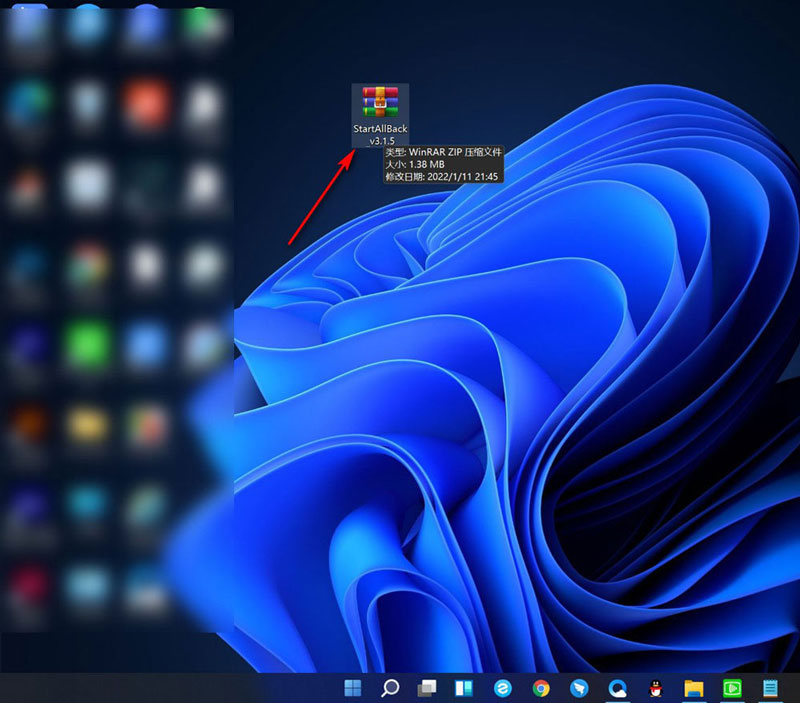
Task: Open the Notepad icon in taskbar
Action: point(770,688)
